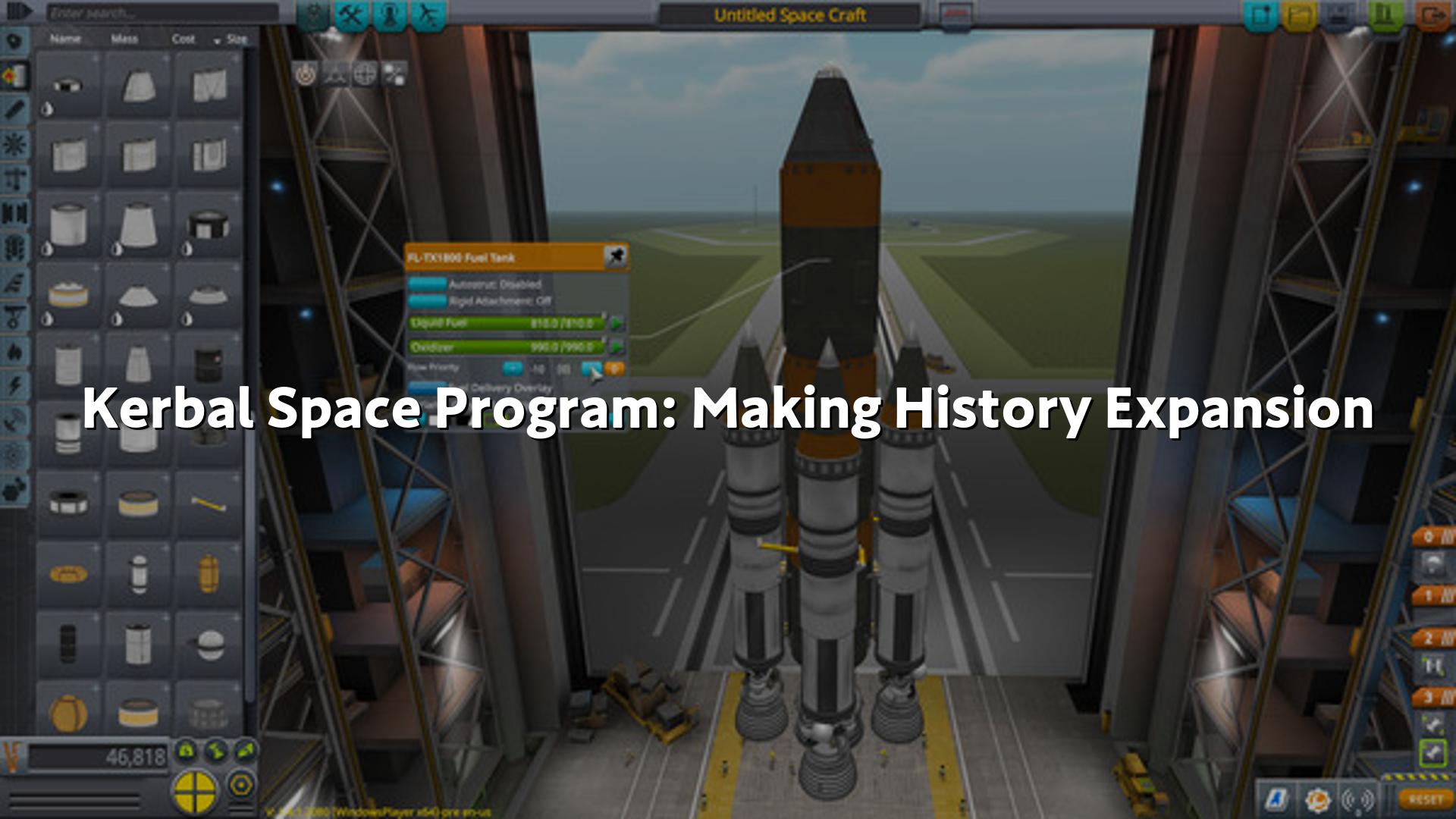Adjust the Liquid Fuel amount slider
1456x819 pixels.
pyautogui.click(x=507, y=323)
